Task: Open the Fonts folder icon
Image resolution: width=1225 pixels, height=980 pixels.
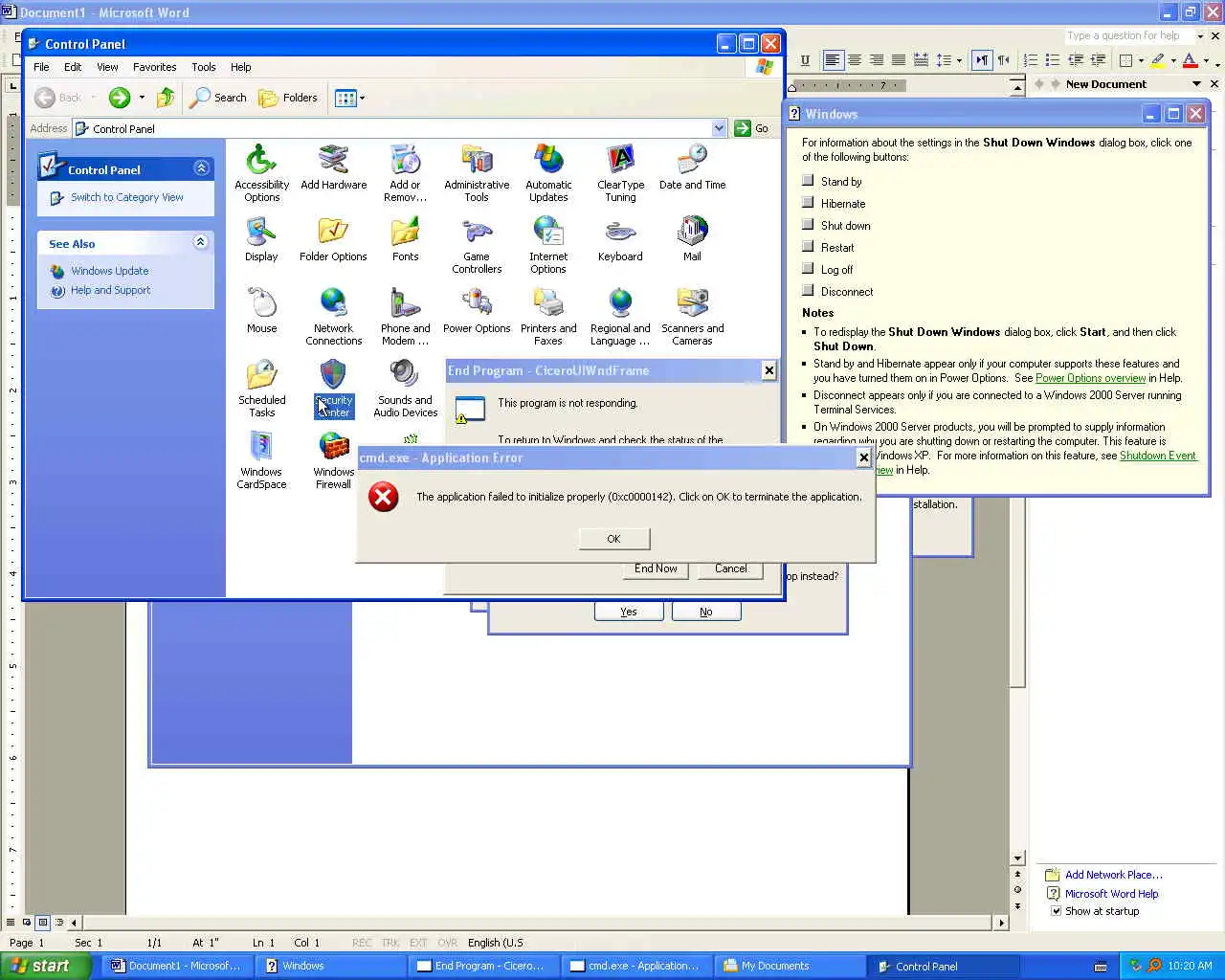Action: coord(405,239)
